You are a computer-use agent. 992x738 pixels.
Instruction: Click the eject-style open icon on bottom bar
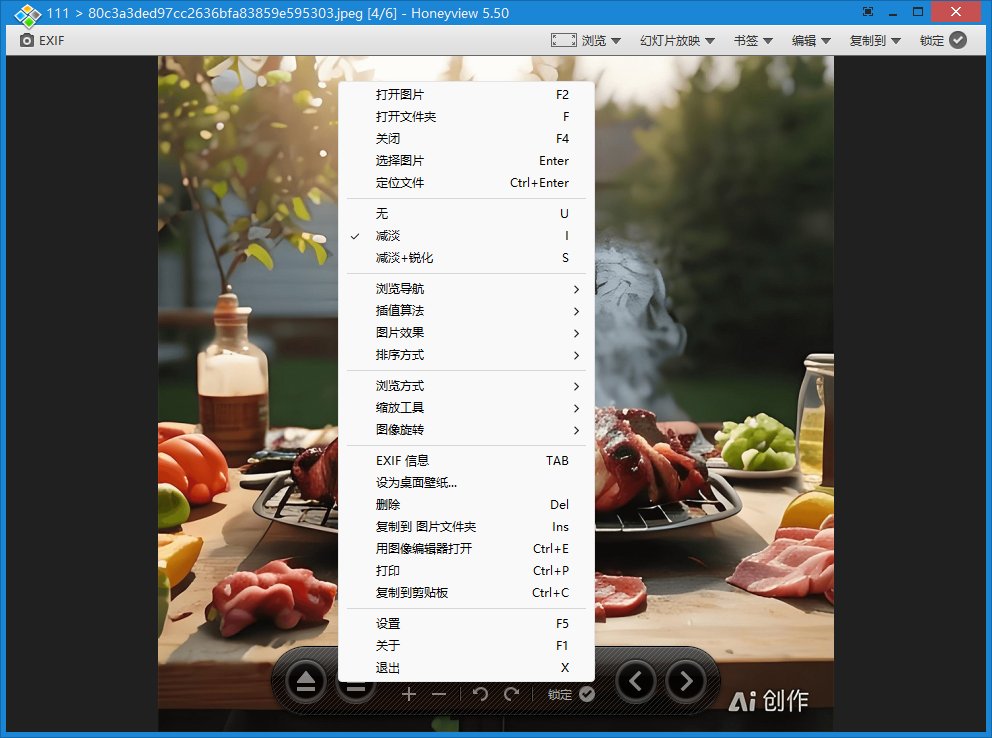tap(305, 681)
